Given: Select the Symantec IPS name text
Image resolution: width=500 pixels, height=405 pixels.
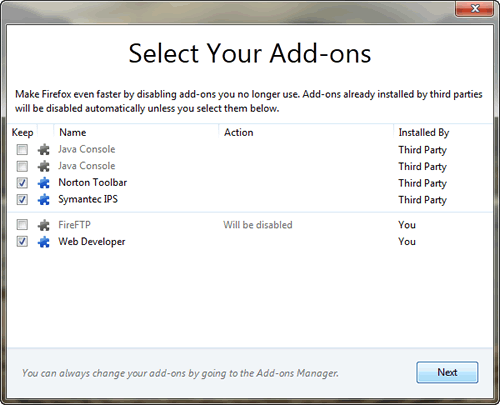Looking at the screenshot, I should [x=88, y=200].
